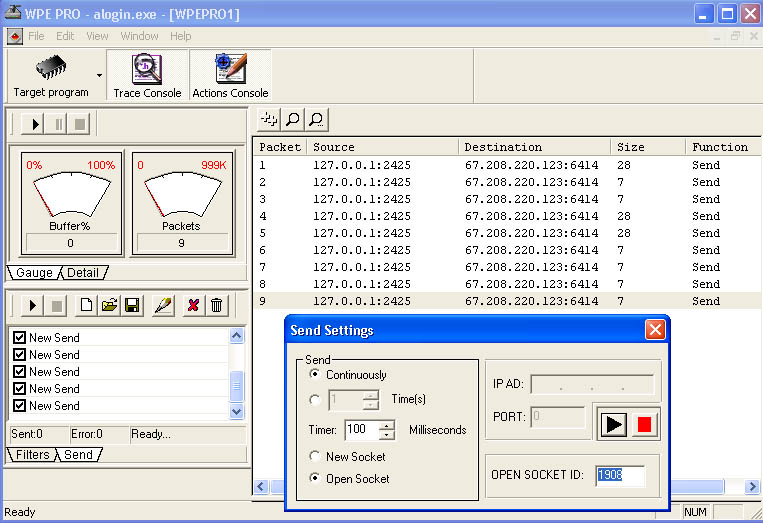
Task: Sort by the Function column header
Action: click(x=723, y=147)
